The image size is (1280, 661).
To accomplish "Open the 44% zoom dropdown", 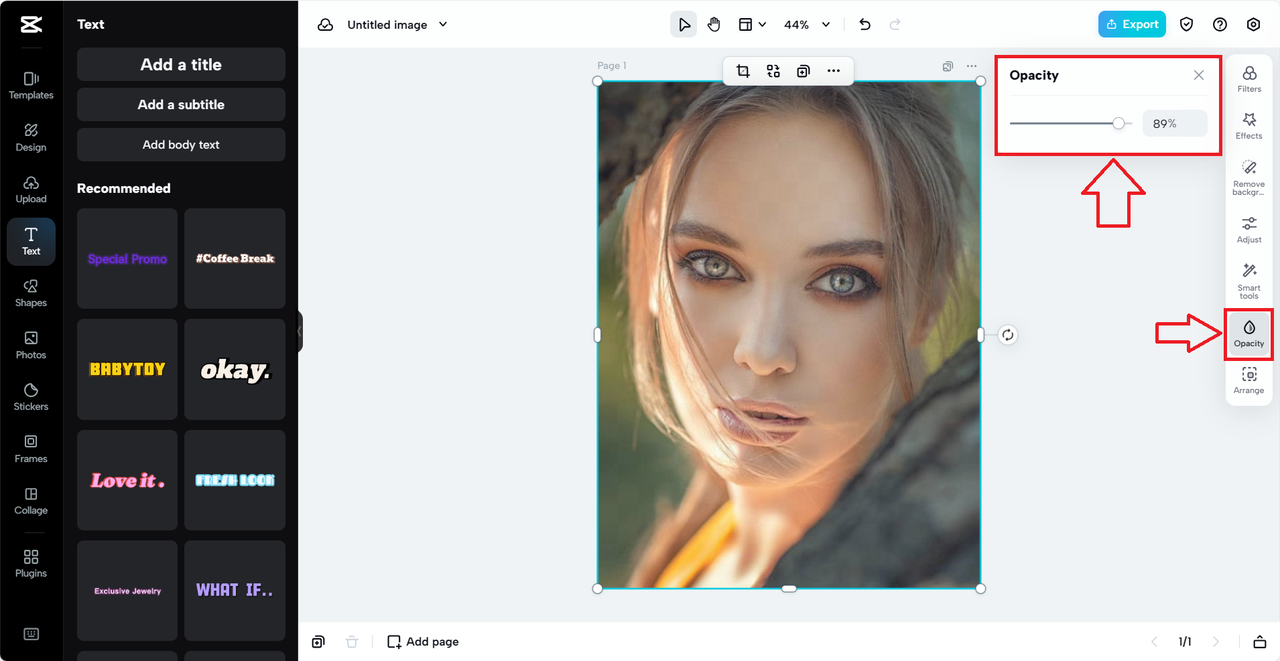I will 807,25.
